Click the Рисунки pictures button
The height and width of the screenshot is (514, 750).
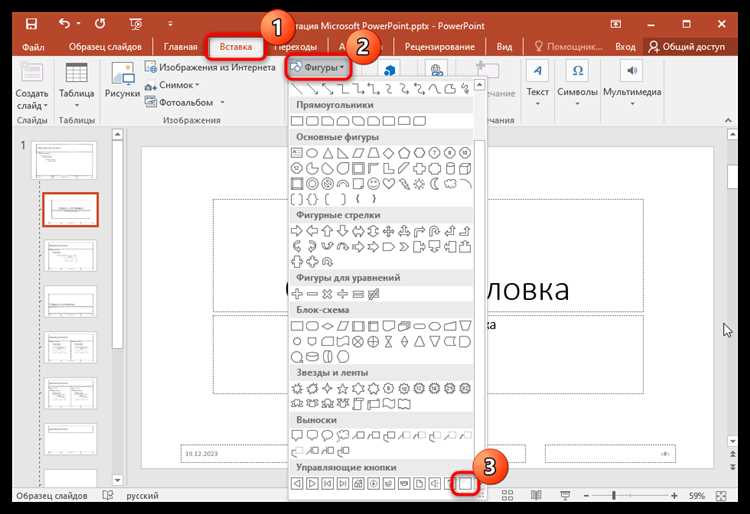pyautogui.click(x=122, y=80)
